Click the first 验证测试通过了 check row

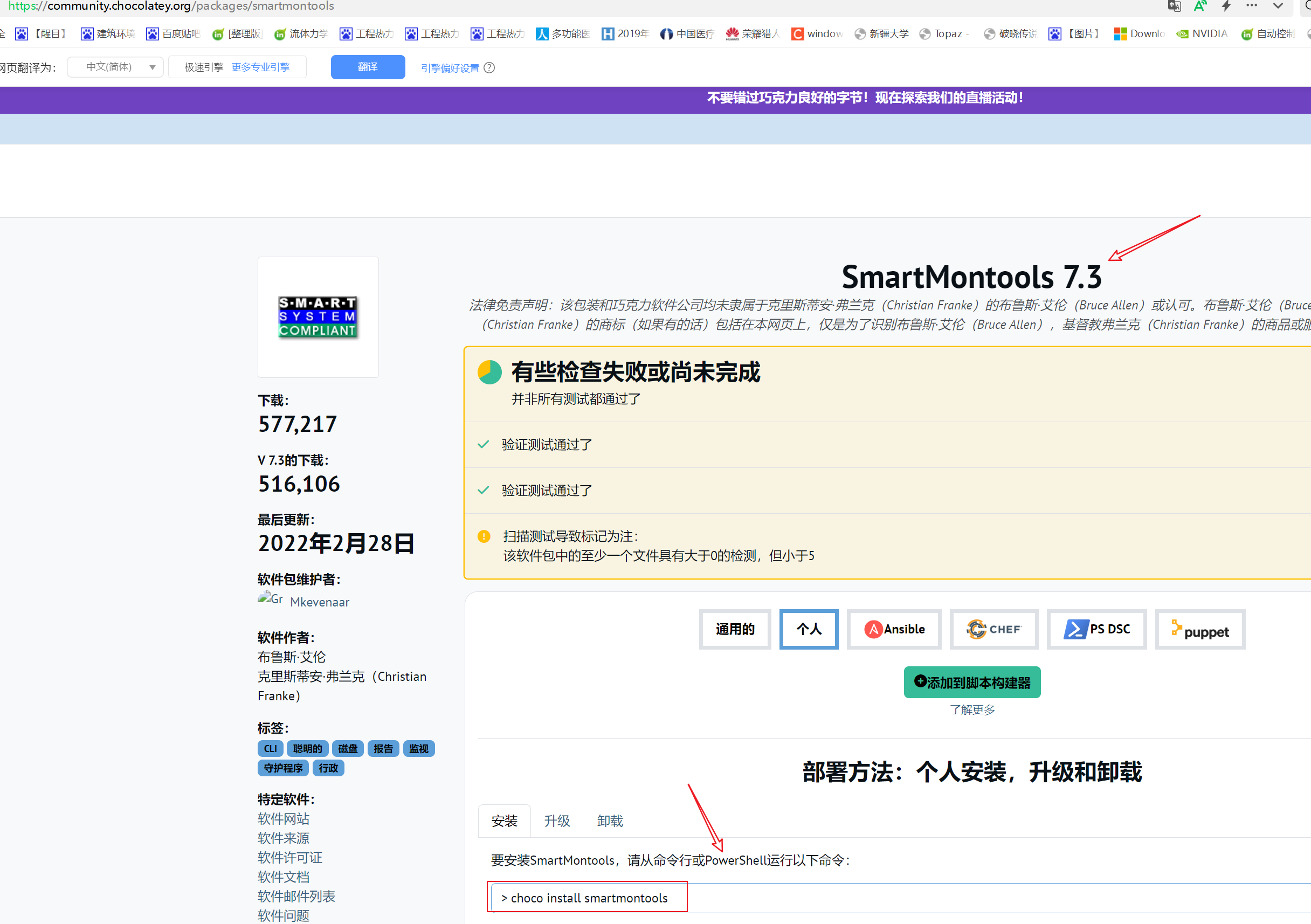coord(888,444)
